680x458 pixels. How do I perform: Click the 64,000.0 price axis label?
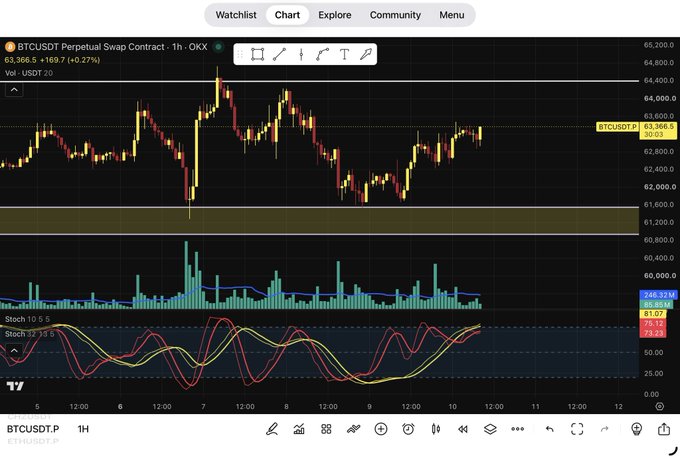[659, 98]
